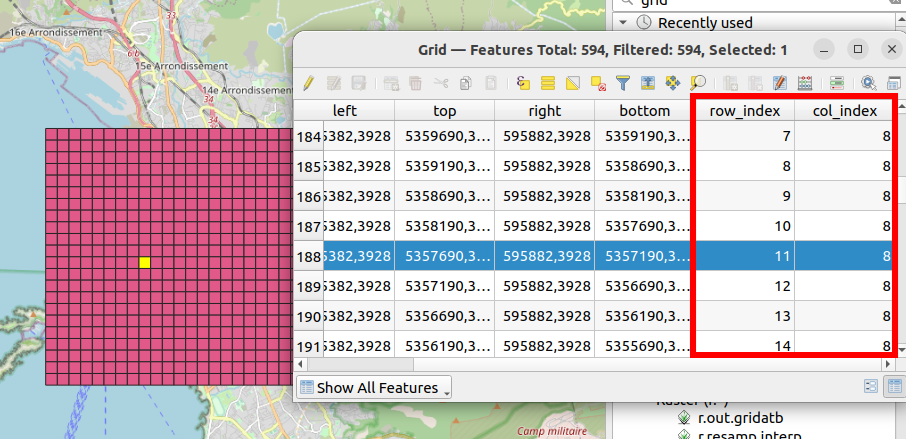
Task: Open the Show All Features dropdown
Action: (376, 388)
